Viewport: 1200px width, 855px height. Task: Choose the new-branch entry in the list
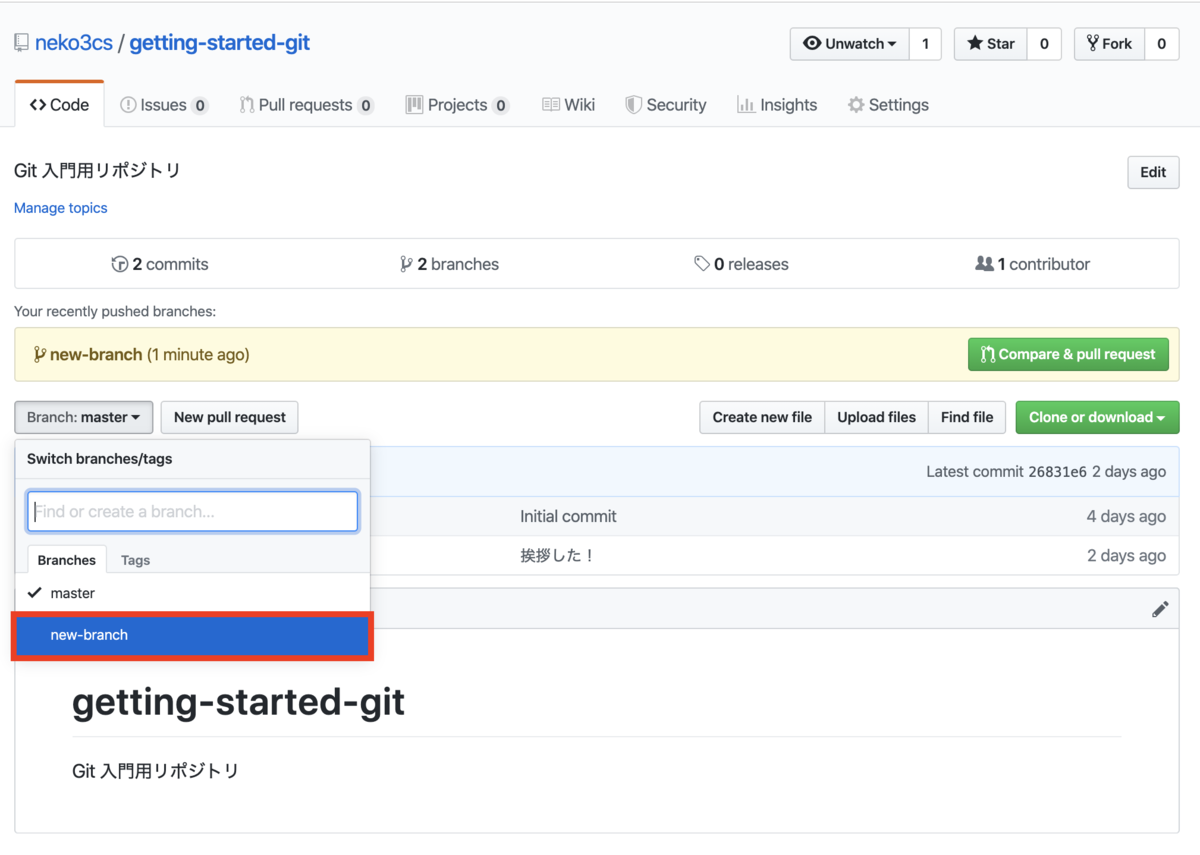pos(192,635)
